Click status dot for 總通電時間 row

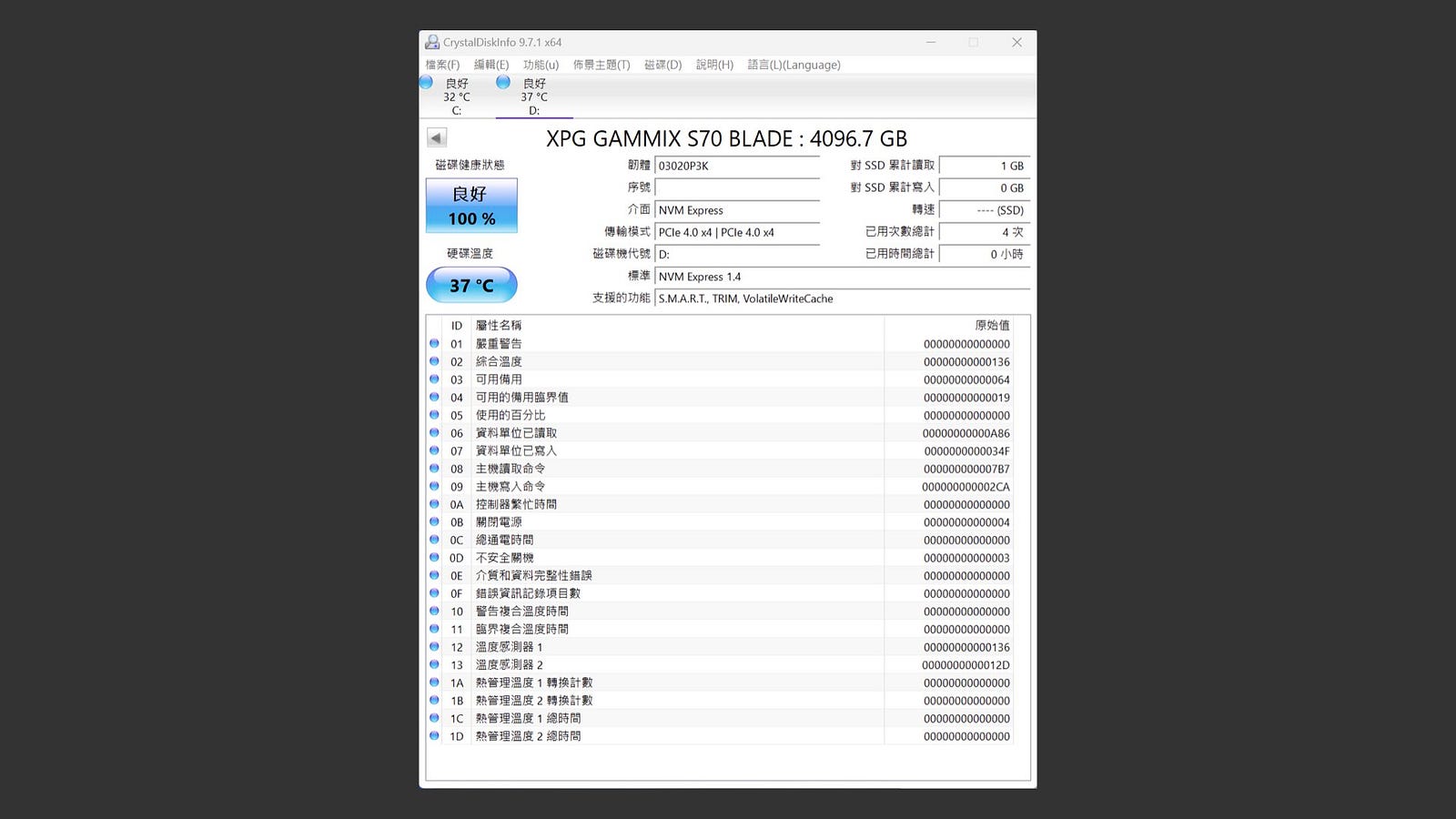click(434, 540)
